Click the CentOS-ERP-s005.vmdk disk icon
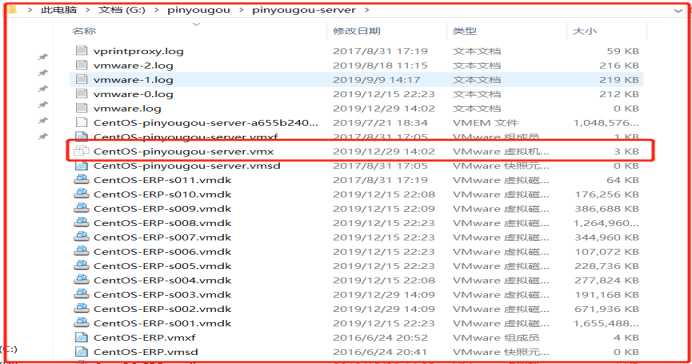 point(82,266)
